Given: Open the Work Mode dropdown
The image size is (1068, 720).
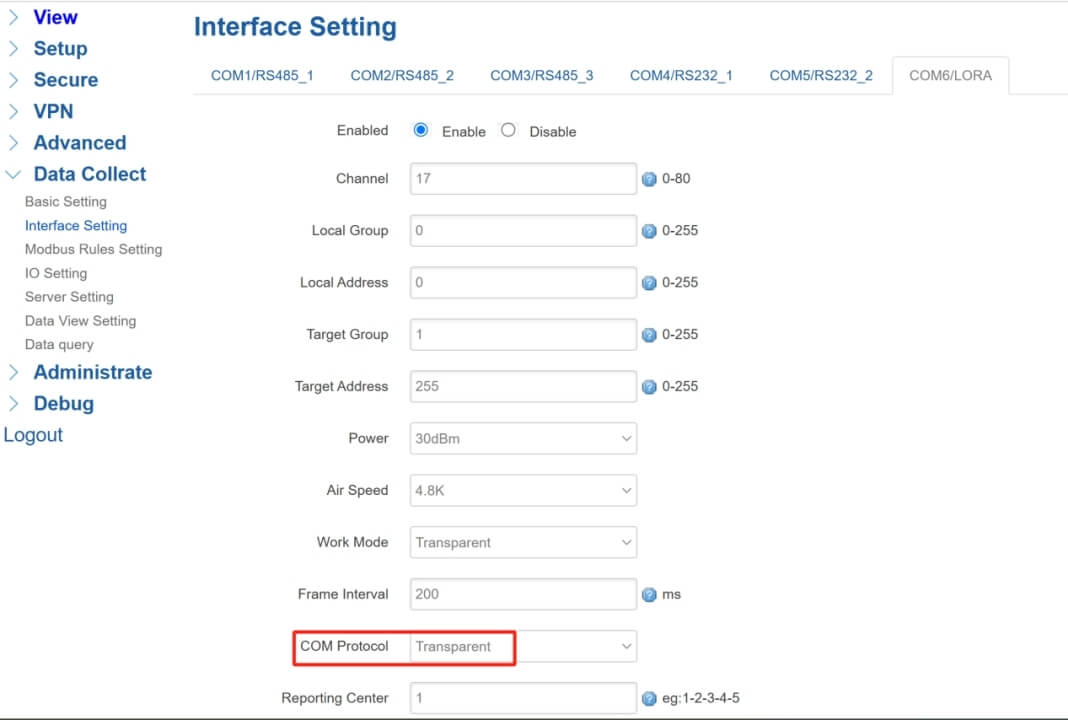Looking at the screenshot, I should point(523,542).
